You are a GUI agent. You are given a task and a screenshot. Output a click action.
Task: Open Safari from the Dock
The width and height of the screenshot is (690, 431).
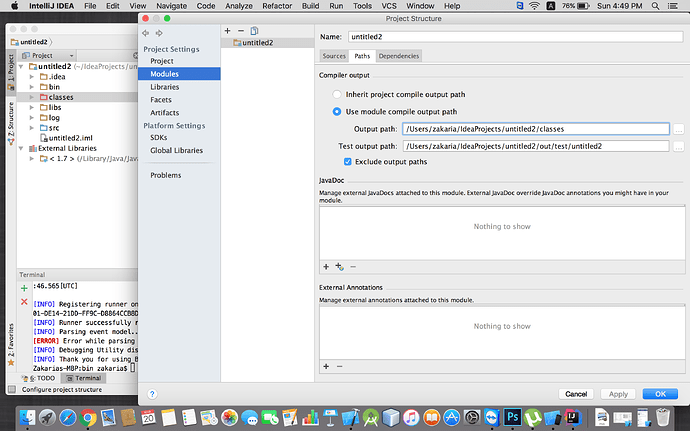pos(68,417)
